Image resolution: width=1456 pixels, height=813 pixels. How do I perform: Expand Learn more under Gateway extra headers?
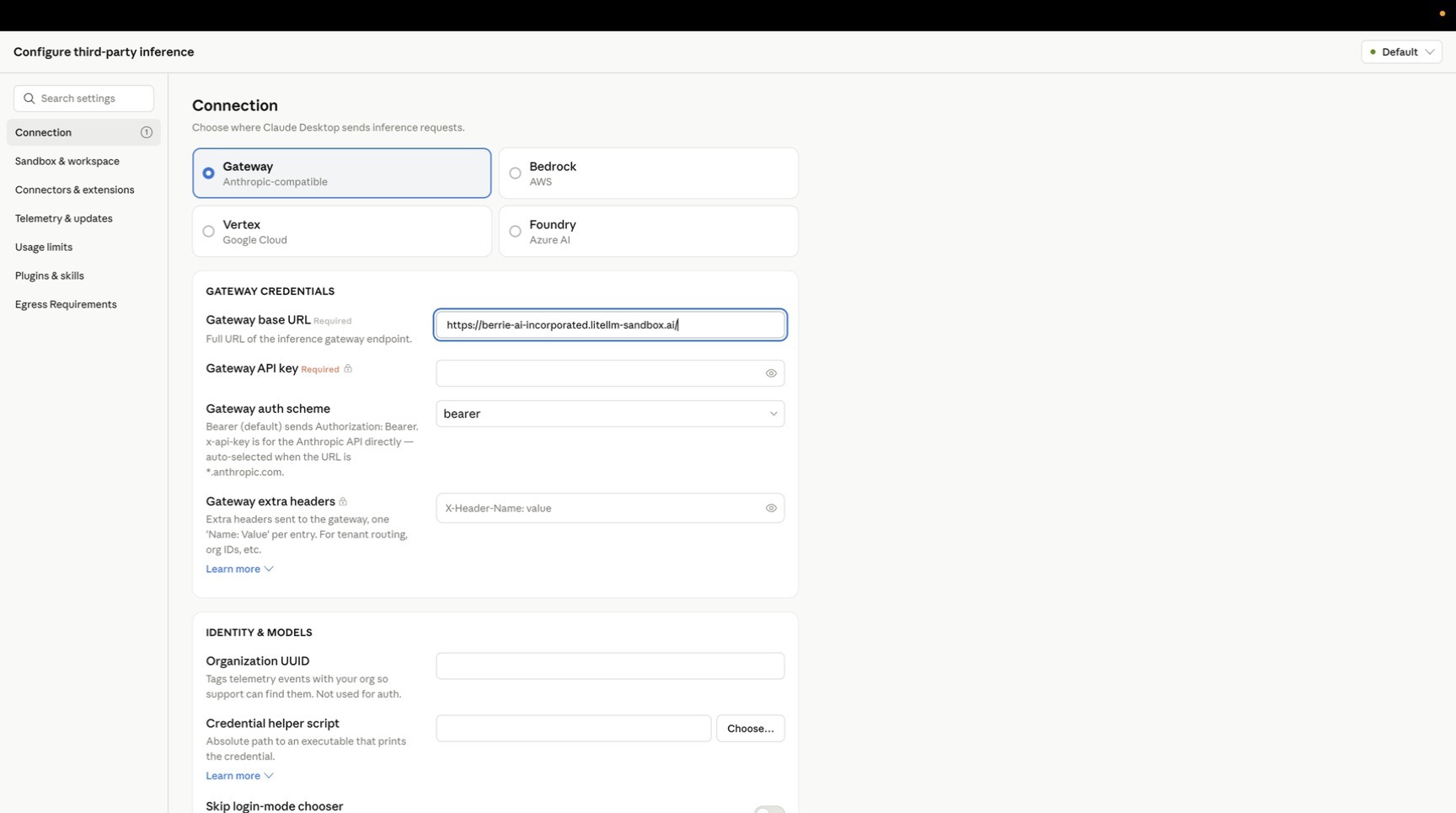point(239,570)
